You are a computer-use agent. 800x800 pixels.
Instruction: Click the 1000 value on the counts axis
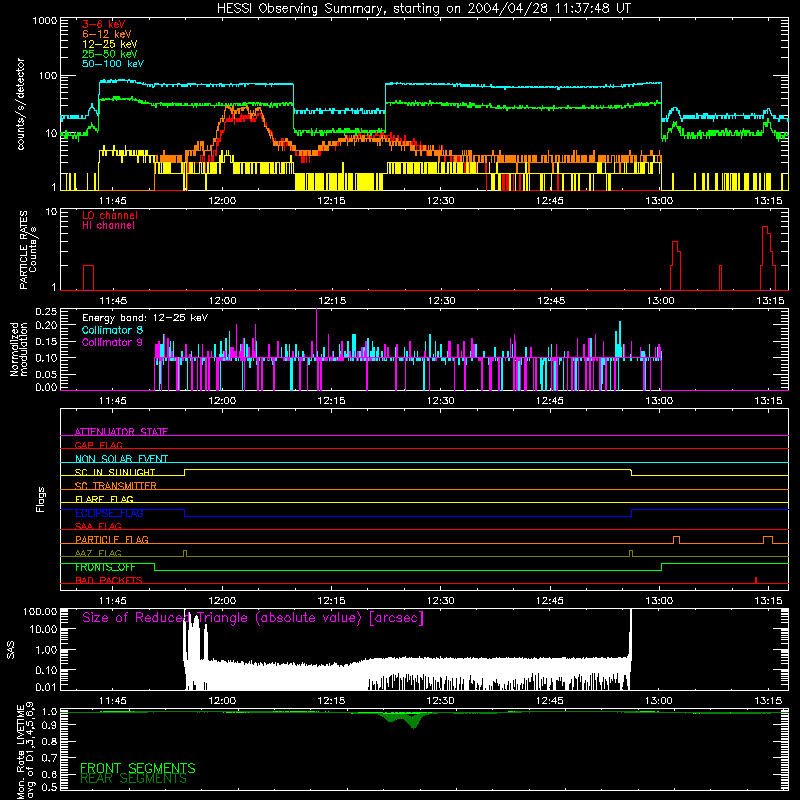click(x=44, y=21)
